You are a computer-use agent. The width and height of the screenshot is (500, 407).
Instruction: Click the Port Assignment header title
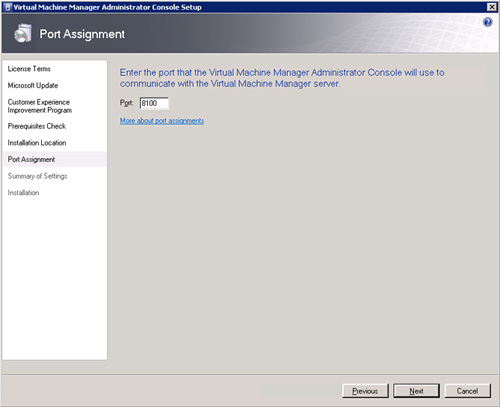pos(82,34)
